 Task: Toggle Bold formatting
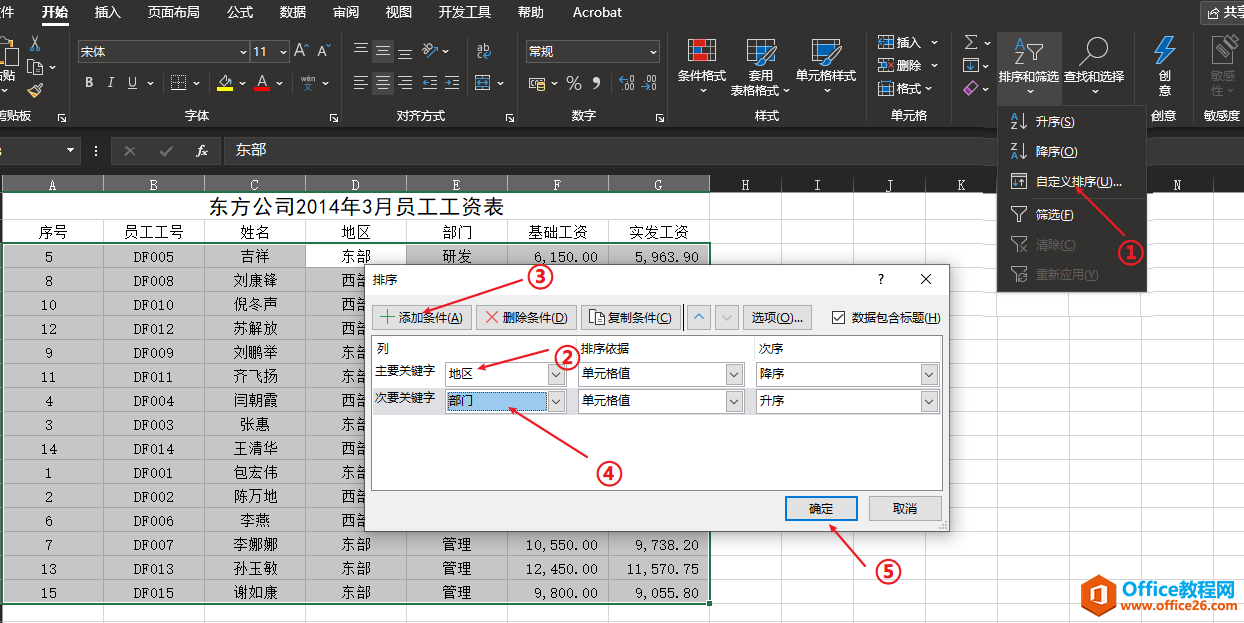pos(89,83)
